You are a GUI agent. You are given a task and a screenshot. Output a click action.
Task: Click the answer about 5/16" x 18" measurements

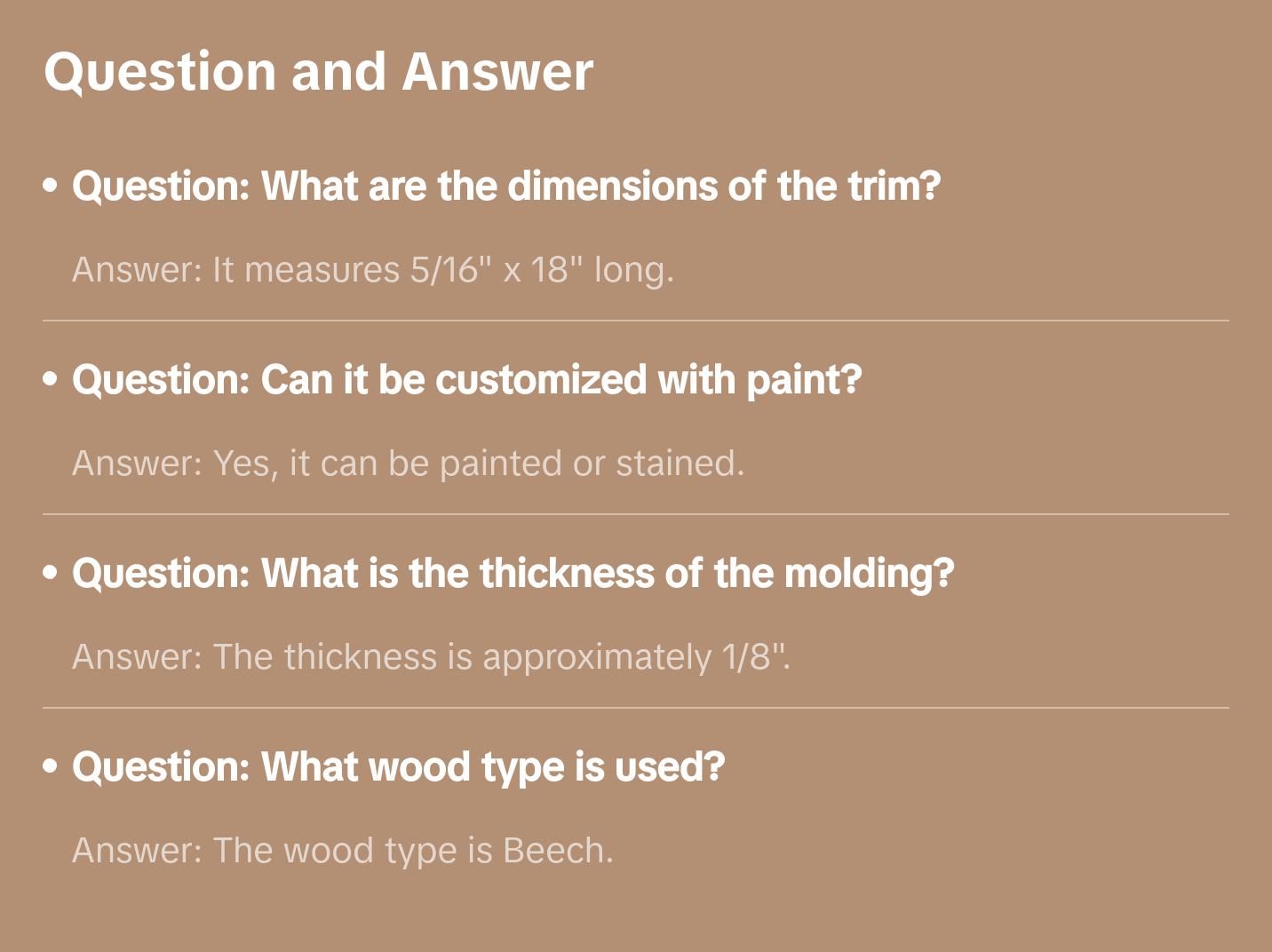coord(373,270)
